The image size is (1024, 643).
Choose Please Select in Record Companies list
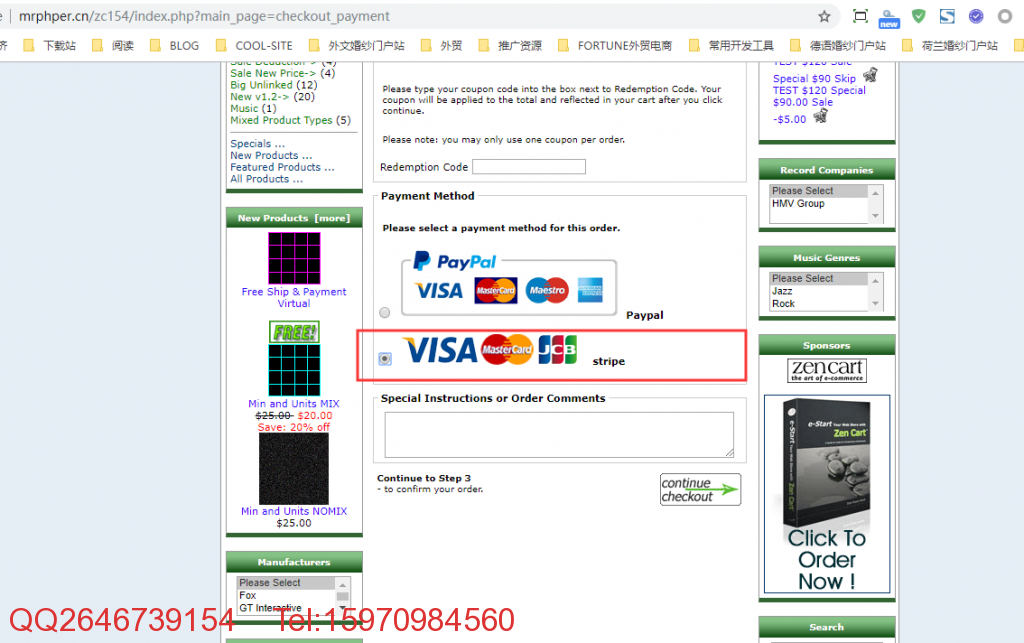819,191
